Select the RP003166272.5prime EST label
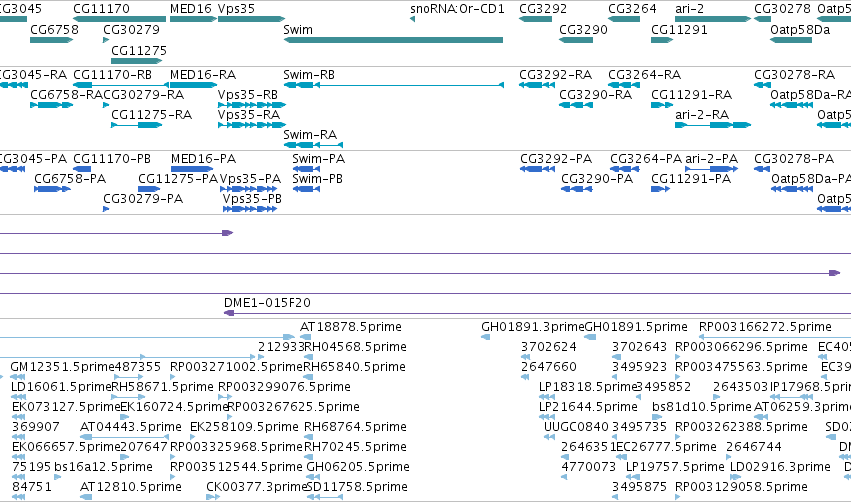 (x=765, y=327)
